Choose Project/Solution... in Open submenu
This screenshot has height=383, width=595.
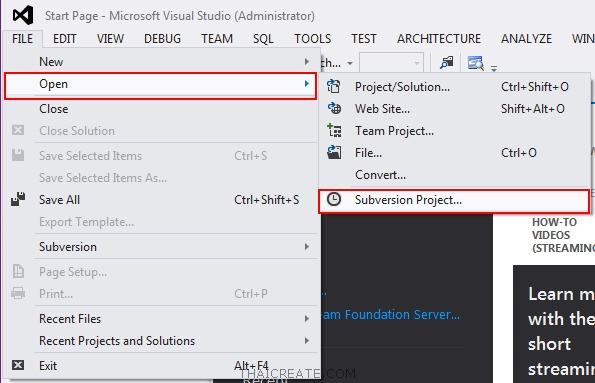click(454, 87)
